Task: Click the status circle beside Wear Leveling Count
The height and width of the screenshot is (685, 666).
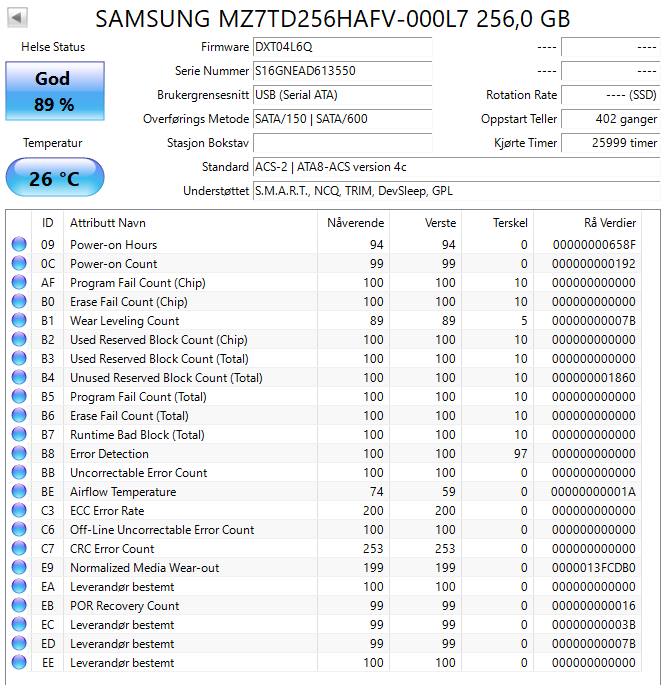Action: coord(19,321)
